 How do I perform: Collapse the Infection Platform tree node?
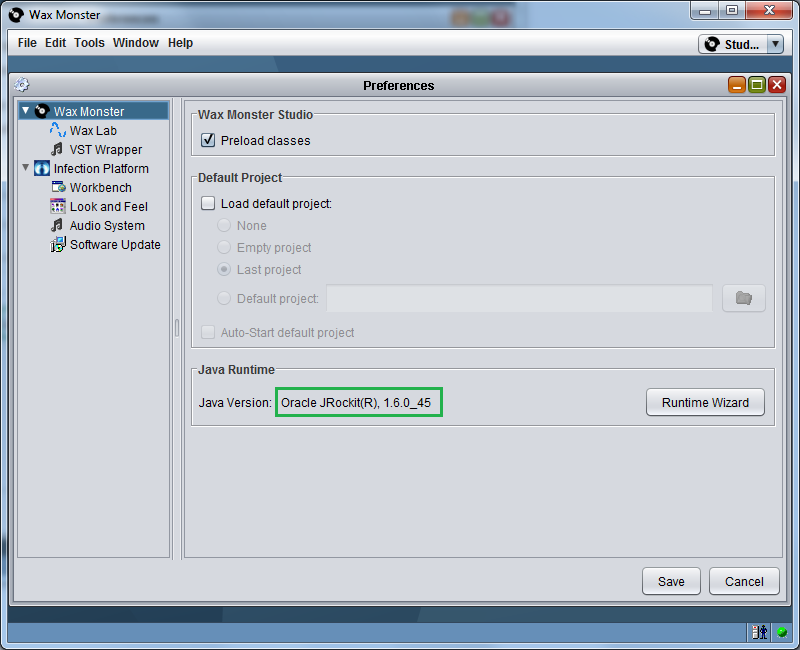[26, 168]
